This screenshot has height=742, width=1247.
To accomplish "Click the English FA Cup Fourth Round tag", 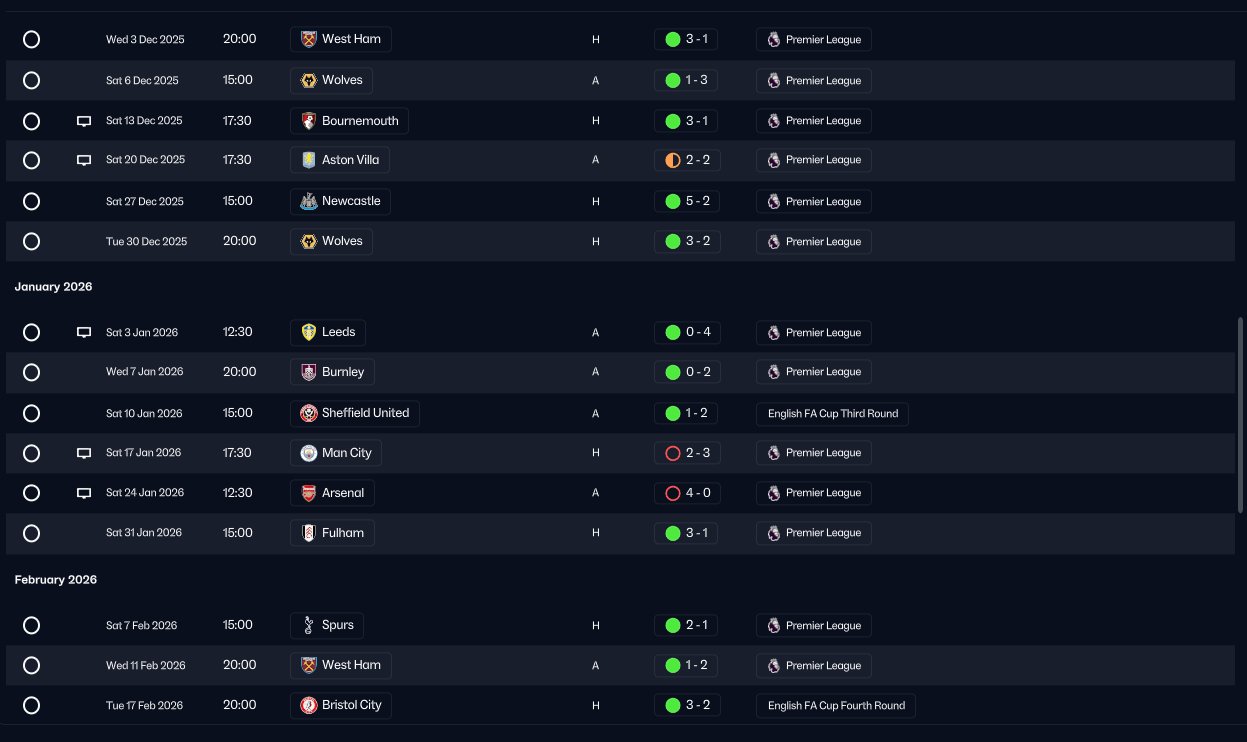I will click(x=835, y=706).
